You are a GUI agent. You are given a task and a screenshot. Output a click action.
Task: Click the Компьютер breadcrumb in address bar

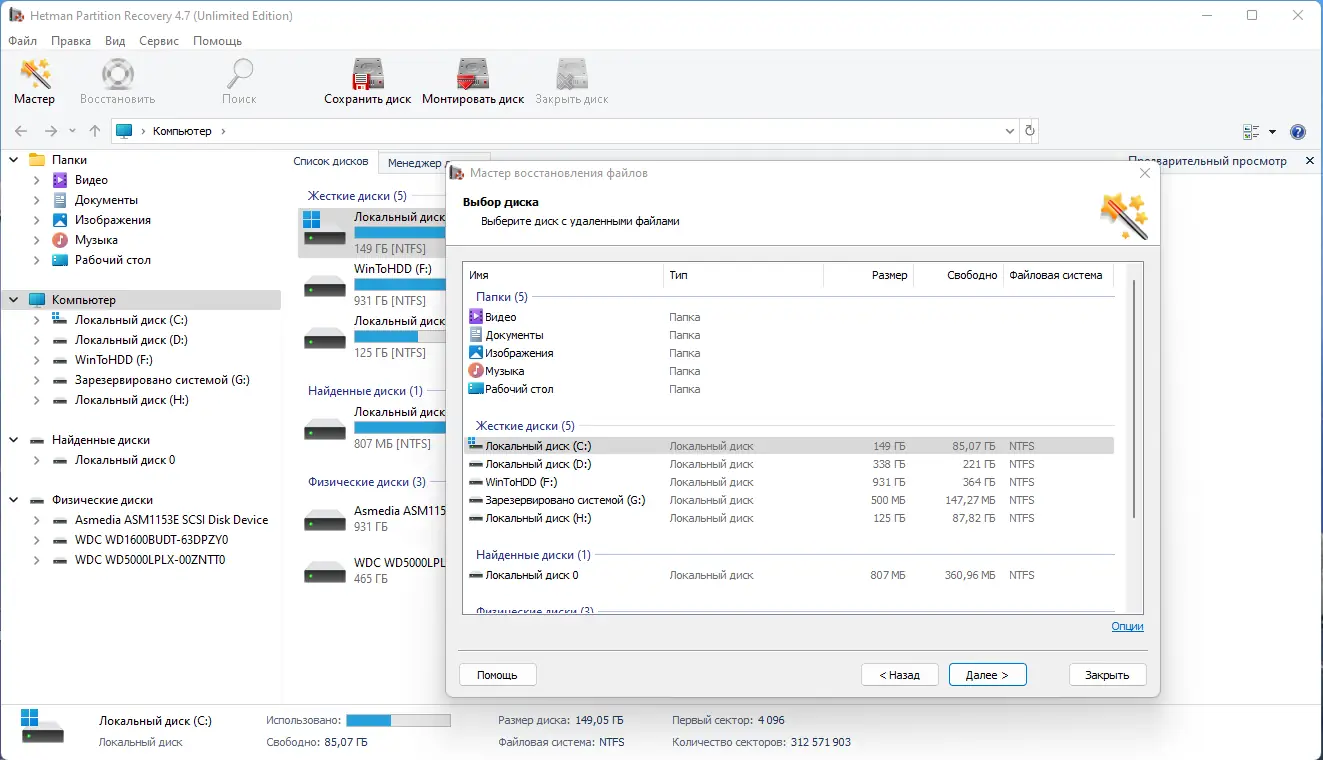(x=182, y=131)
